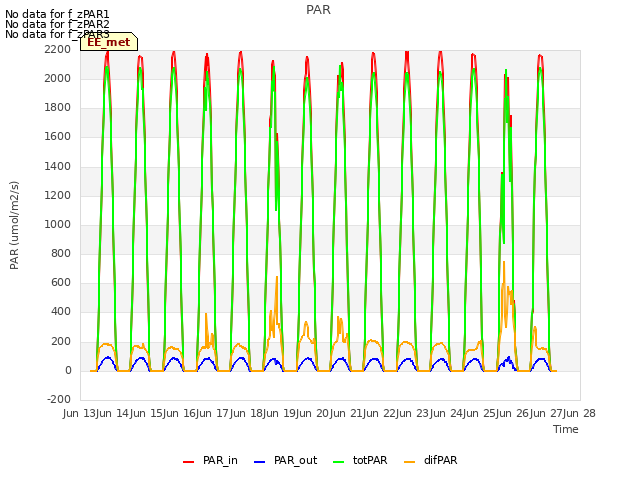
Task: Click the y-axis tick 600
Action: pyautogui.click(x=61, y=282)
